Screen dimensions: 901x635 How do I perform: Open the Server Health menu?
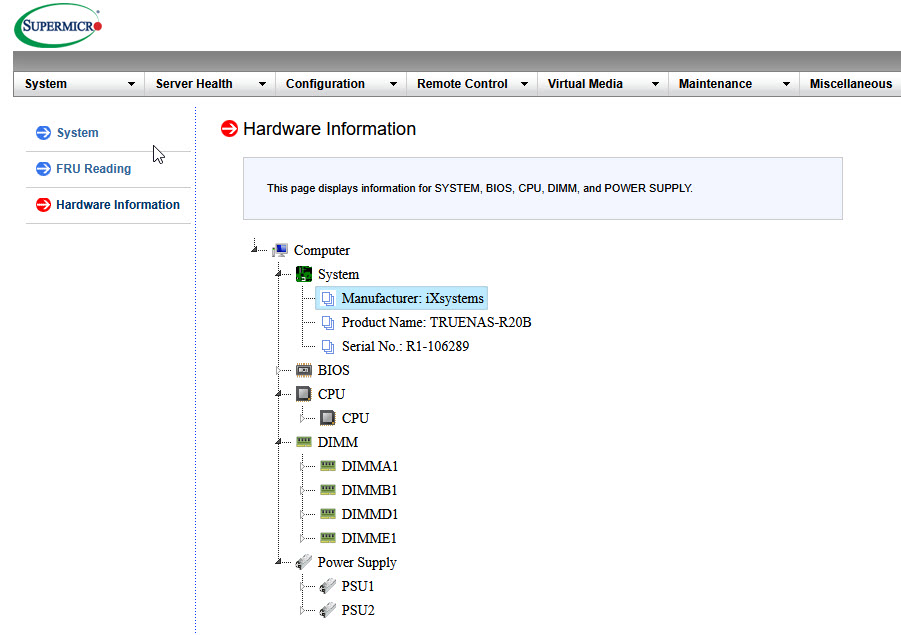[x=210, y=84]
